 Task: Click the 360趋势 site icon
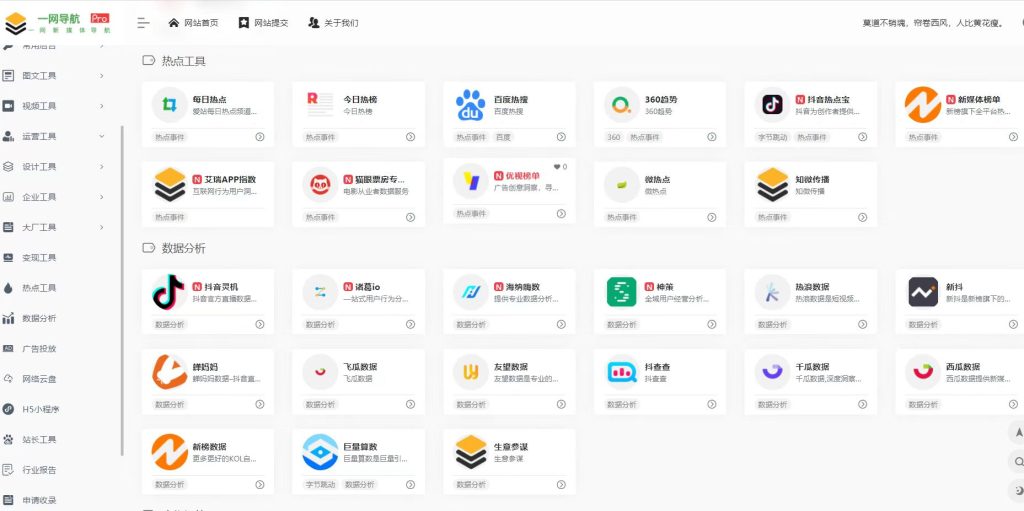pyautogui.click(x=622, y=105)
